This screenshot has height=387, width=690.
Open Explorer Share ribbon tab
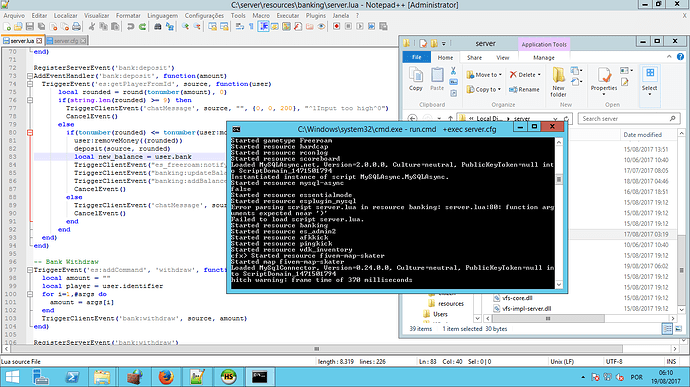coord(474,58)
